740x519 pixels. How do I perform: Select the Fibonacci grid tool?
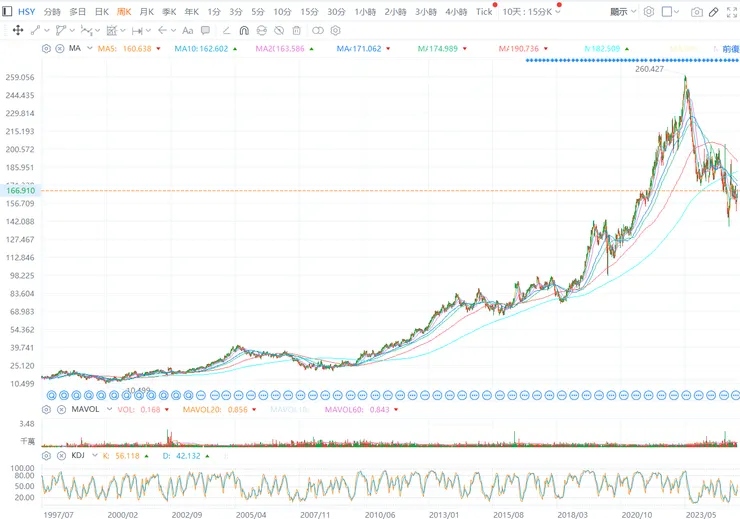[x=111, y=31]
